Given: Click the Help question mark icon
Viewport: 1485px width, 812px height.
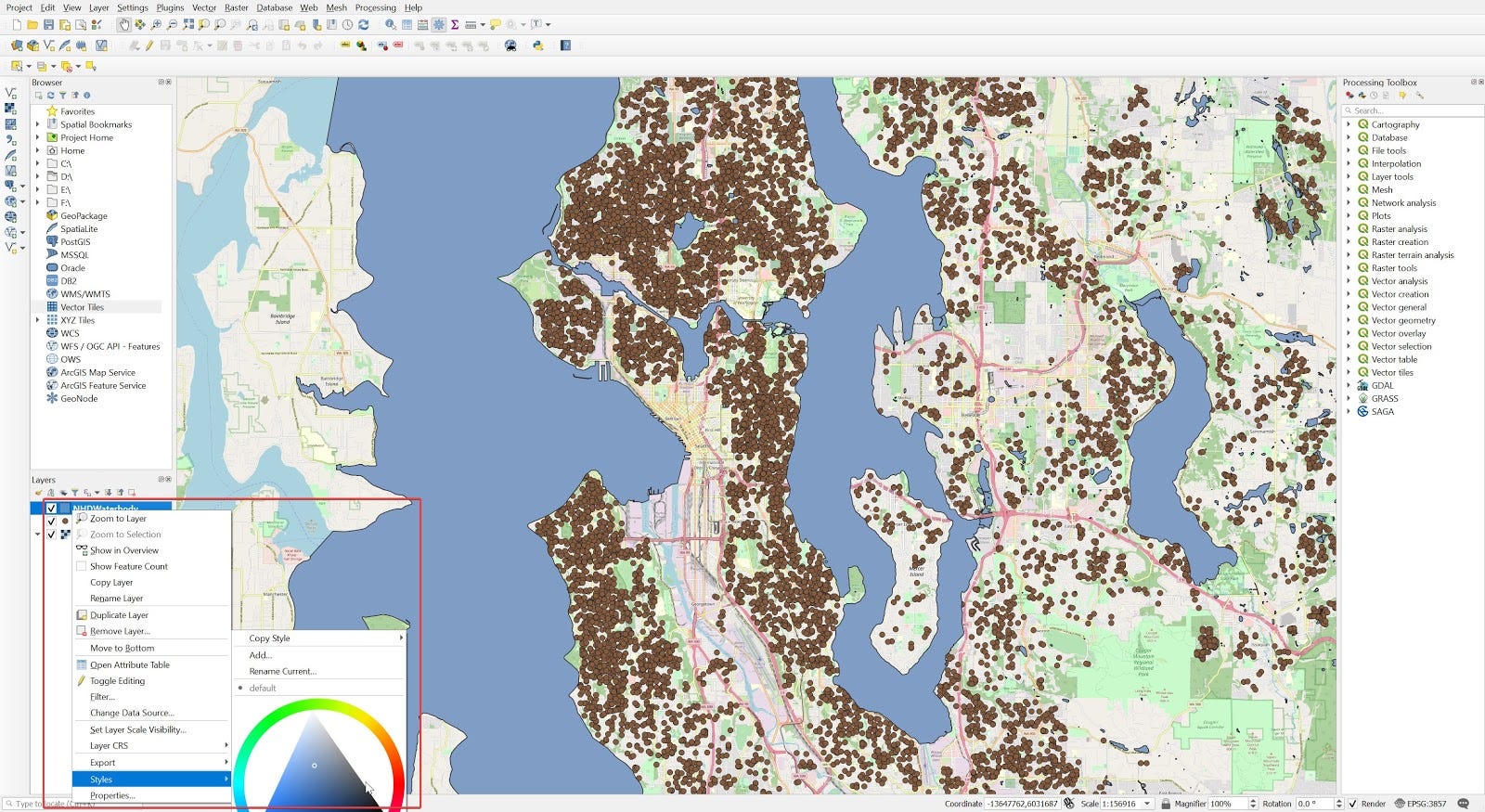Looking at the screenshot, I should click(565, 45).
